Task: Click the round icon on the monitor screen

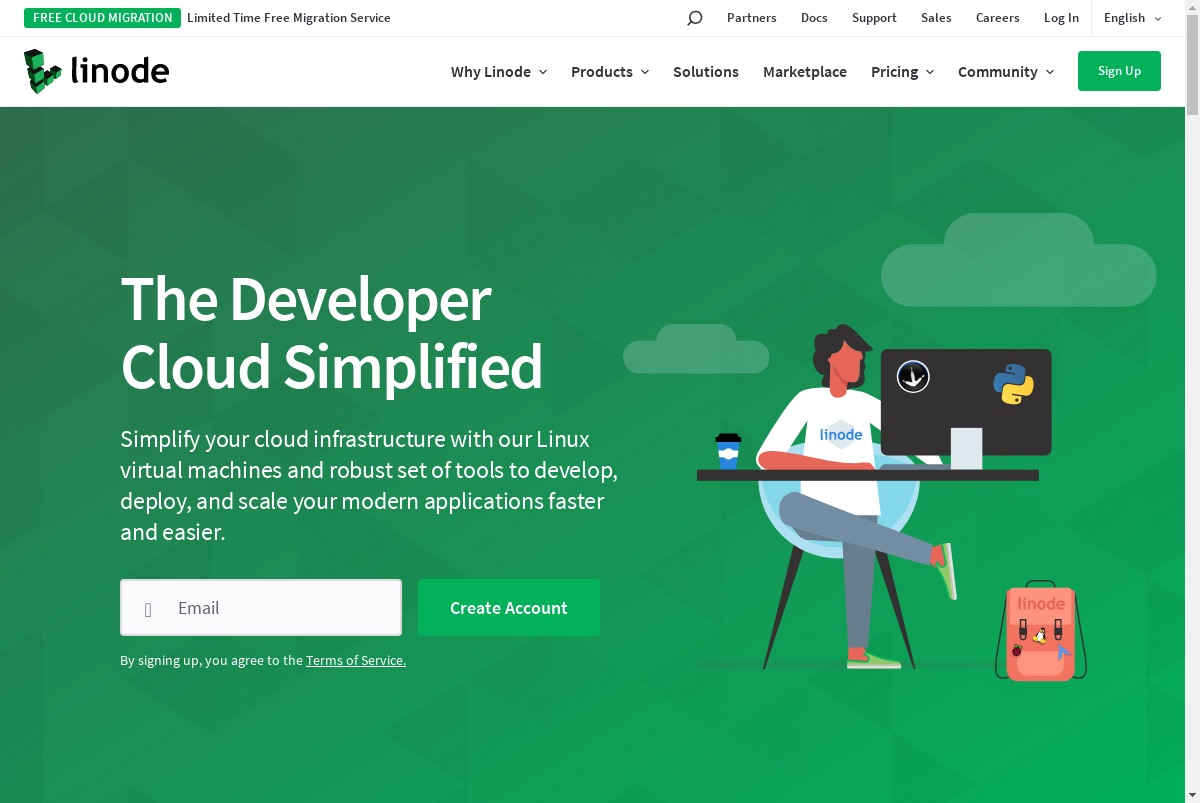Action: (x=913, y=376)
